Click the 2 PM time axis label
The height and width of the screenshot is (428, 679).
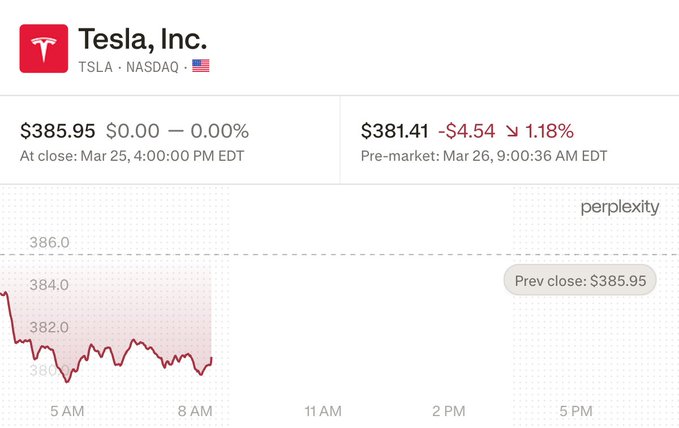click(x=449, y=410)
